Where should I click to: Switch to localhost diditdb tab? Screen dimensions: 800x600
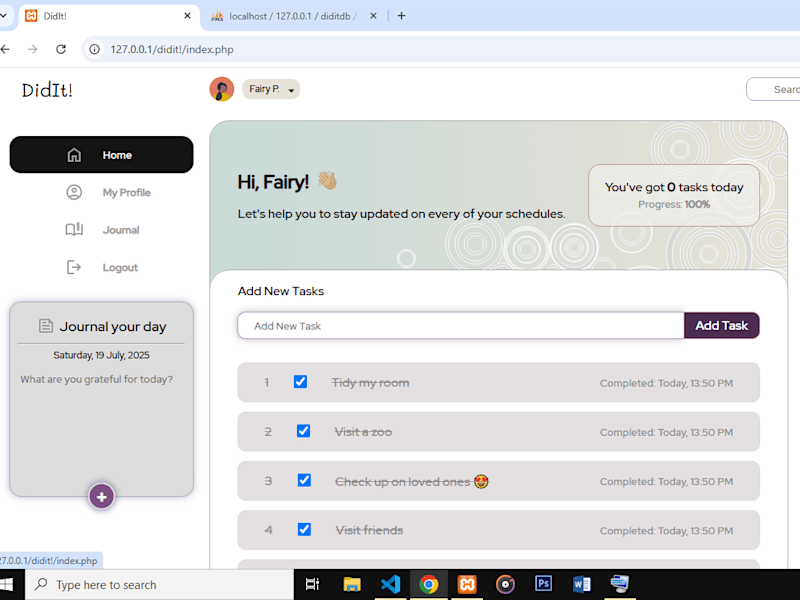293,16
